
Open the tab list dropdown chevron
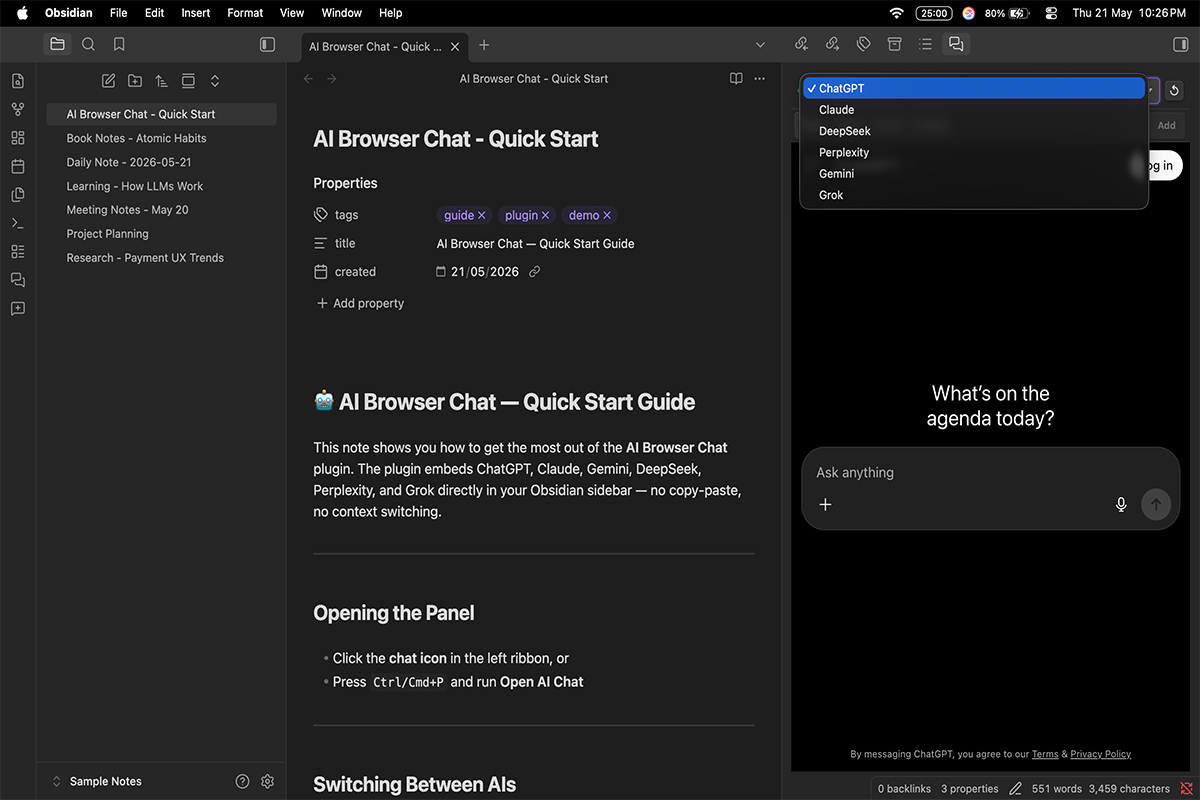tap(760, 45)
